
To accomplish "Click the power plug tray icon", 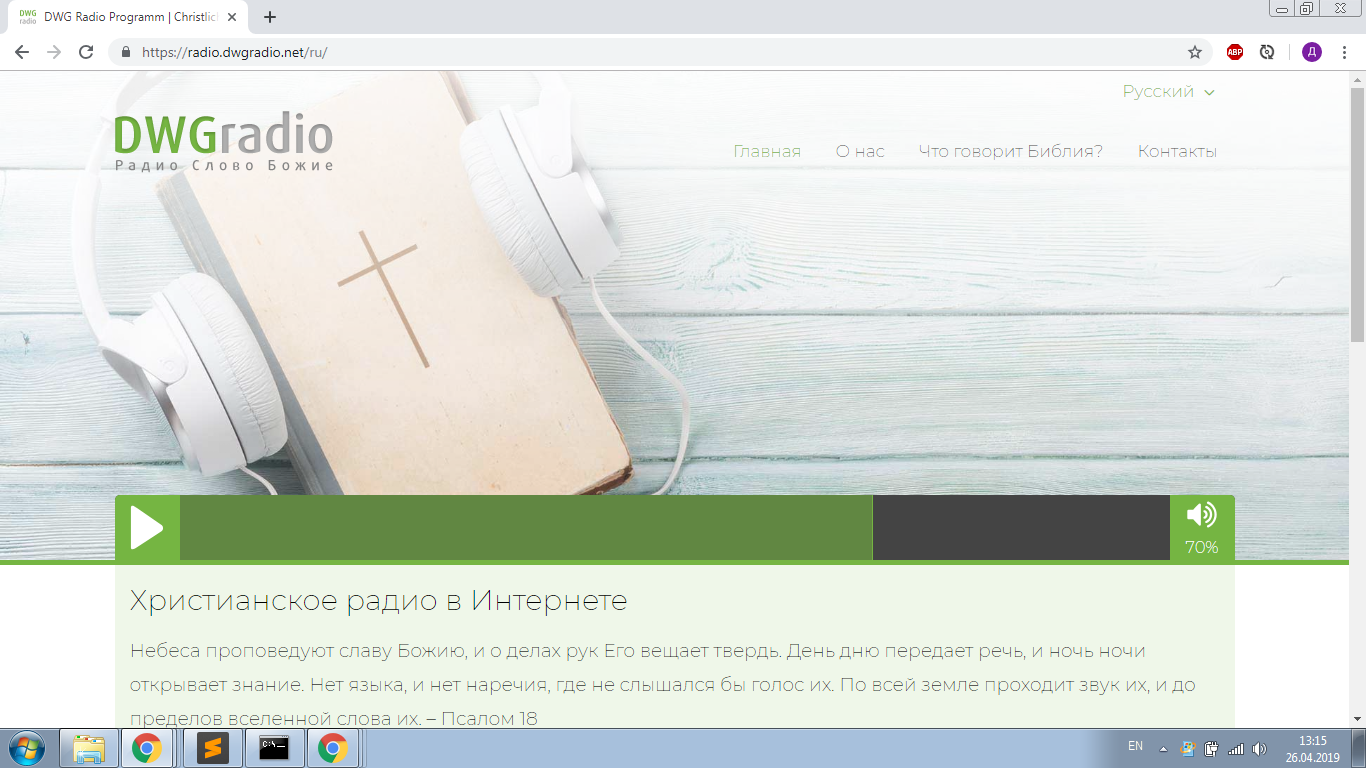I will [1212, 748].
